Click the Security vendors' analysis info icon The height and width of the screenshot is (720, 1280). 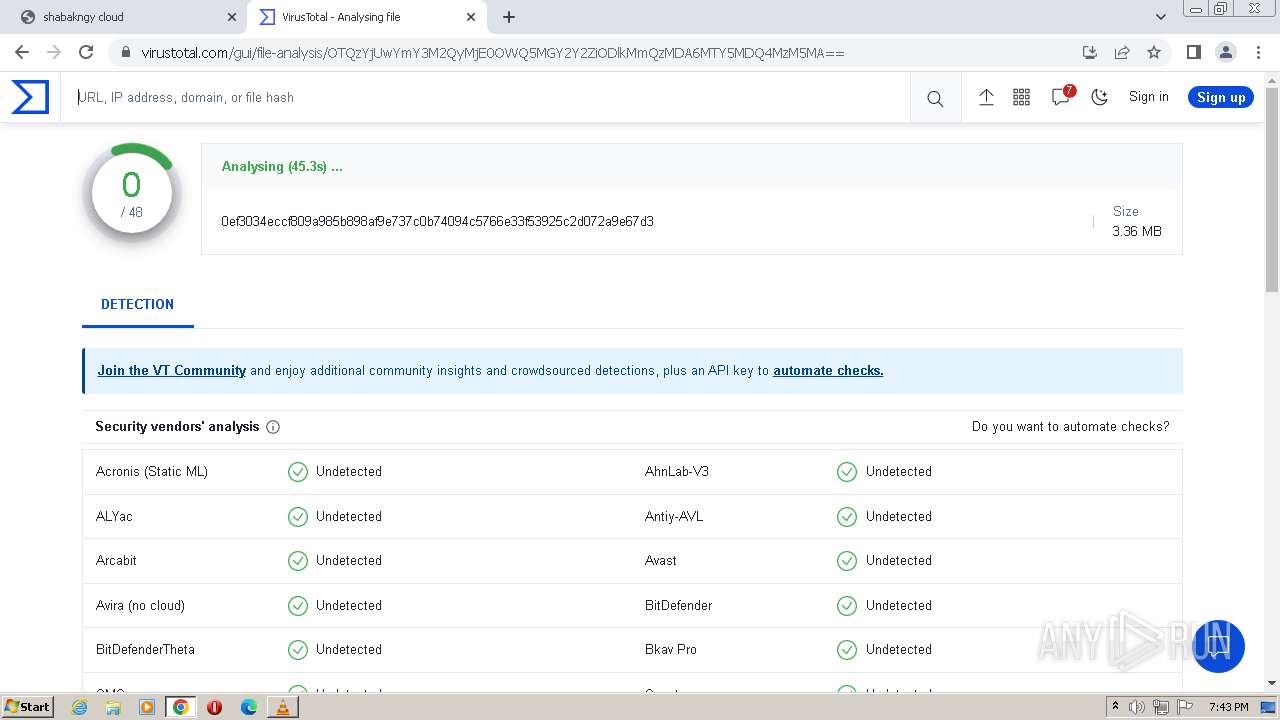click(273, 427)
